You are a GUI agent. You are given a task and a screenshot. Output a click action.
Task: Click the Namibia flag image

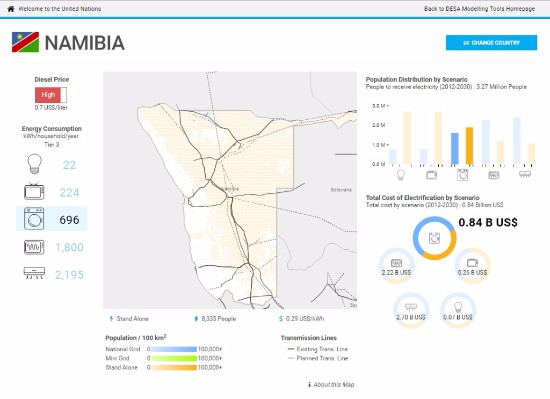[25, 42]
